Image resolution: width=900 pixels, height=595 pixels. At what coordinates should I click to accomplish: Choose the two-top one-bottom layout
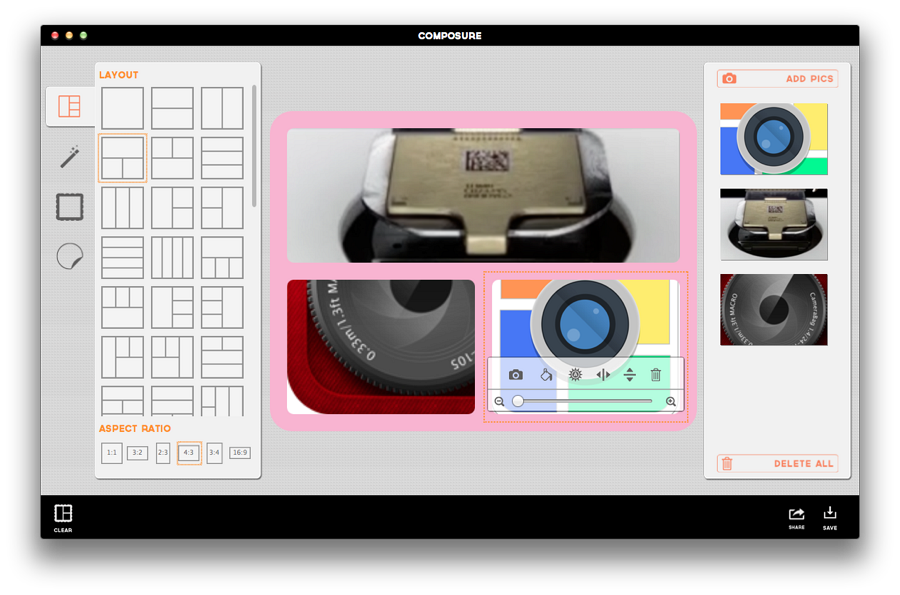(172, 158)
